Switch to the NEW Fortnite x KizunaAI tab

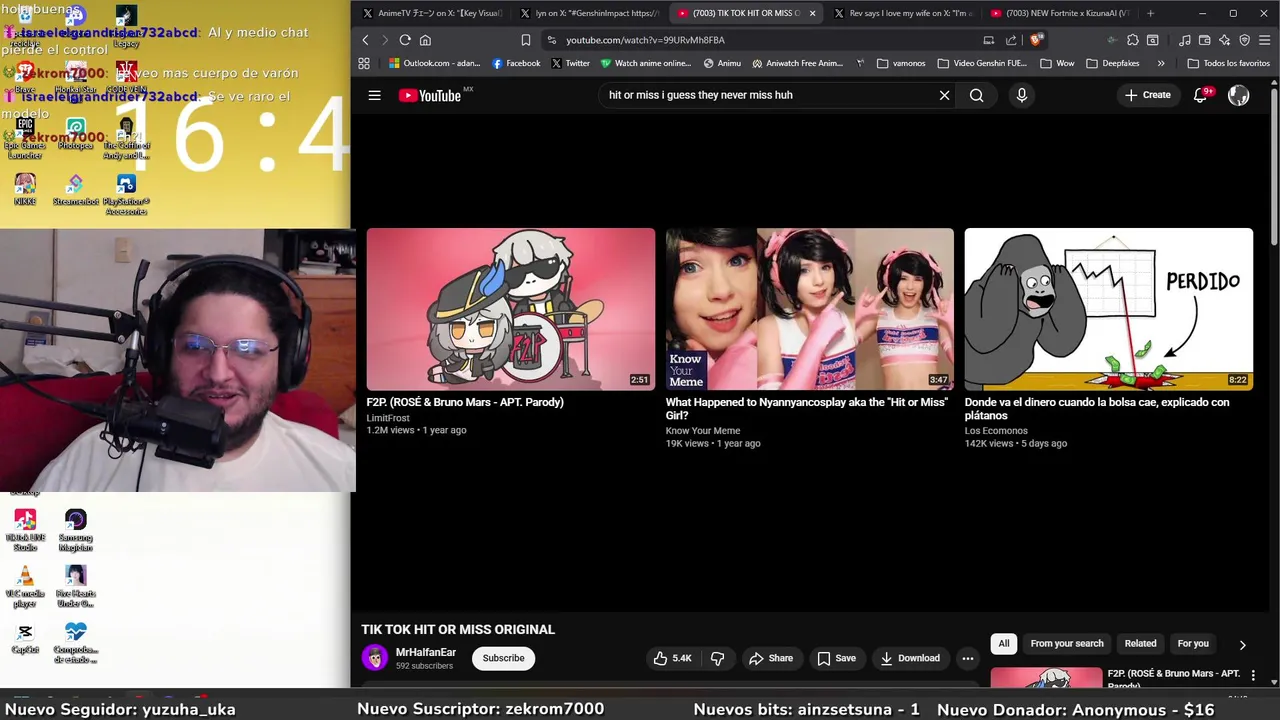click(1061, 13)
